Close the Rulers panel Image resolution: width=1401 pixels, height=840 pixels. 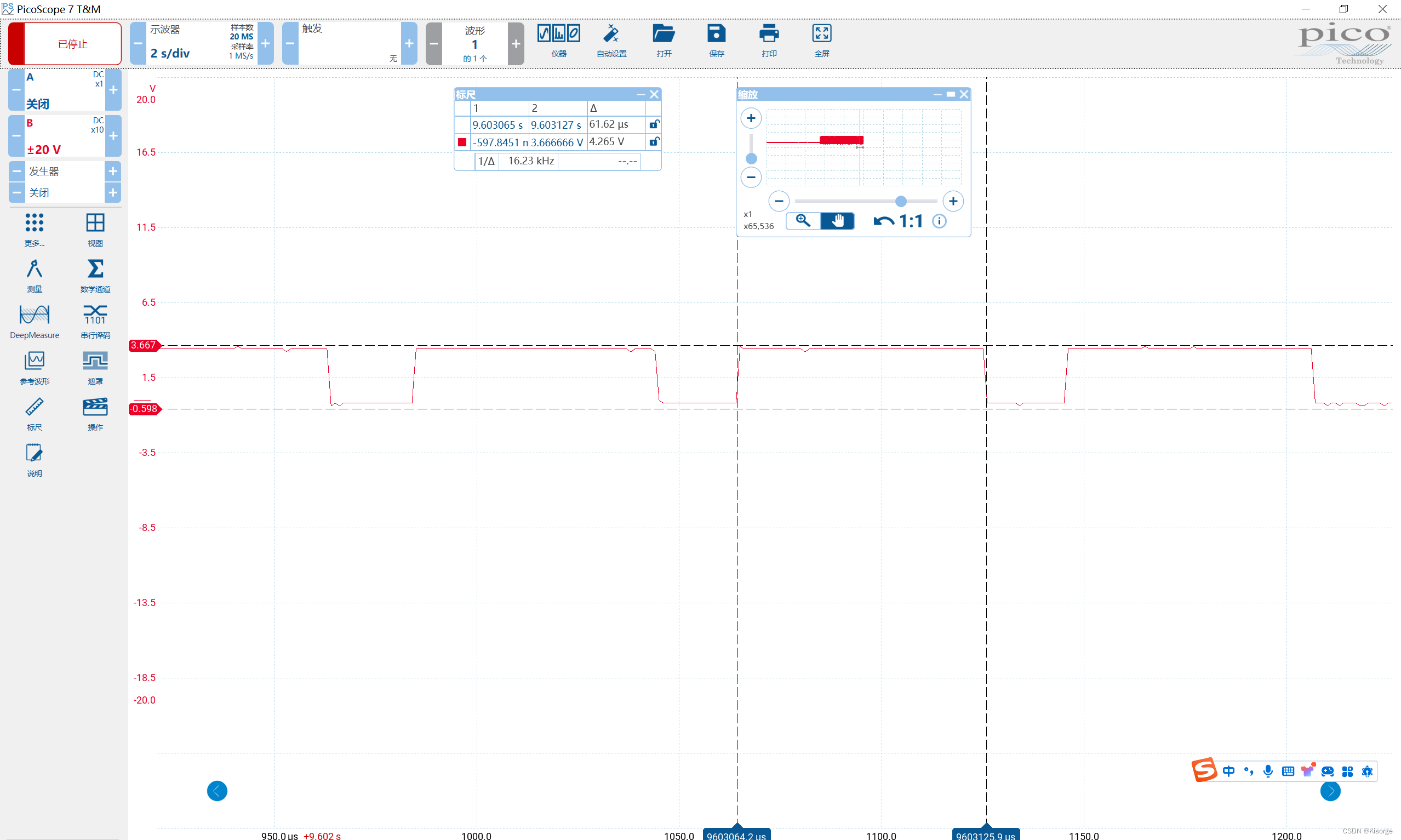click(x=654, y=95)
